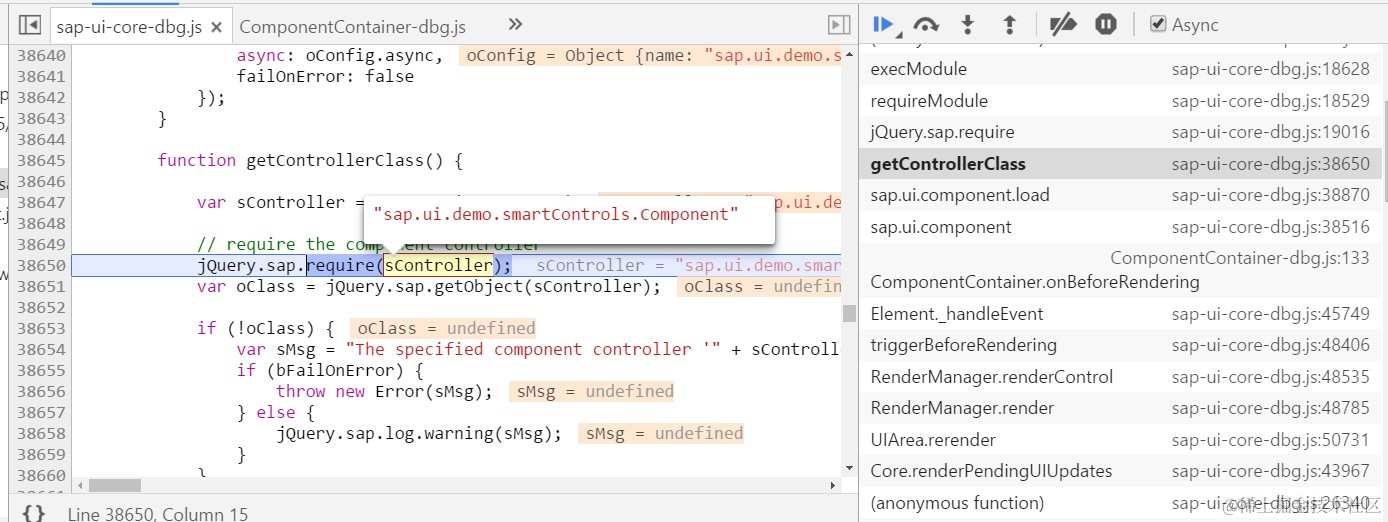Select UIArea.rerender stack frame
The image size is (1388, 522).
(x=1120, y=440)
